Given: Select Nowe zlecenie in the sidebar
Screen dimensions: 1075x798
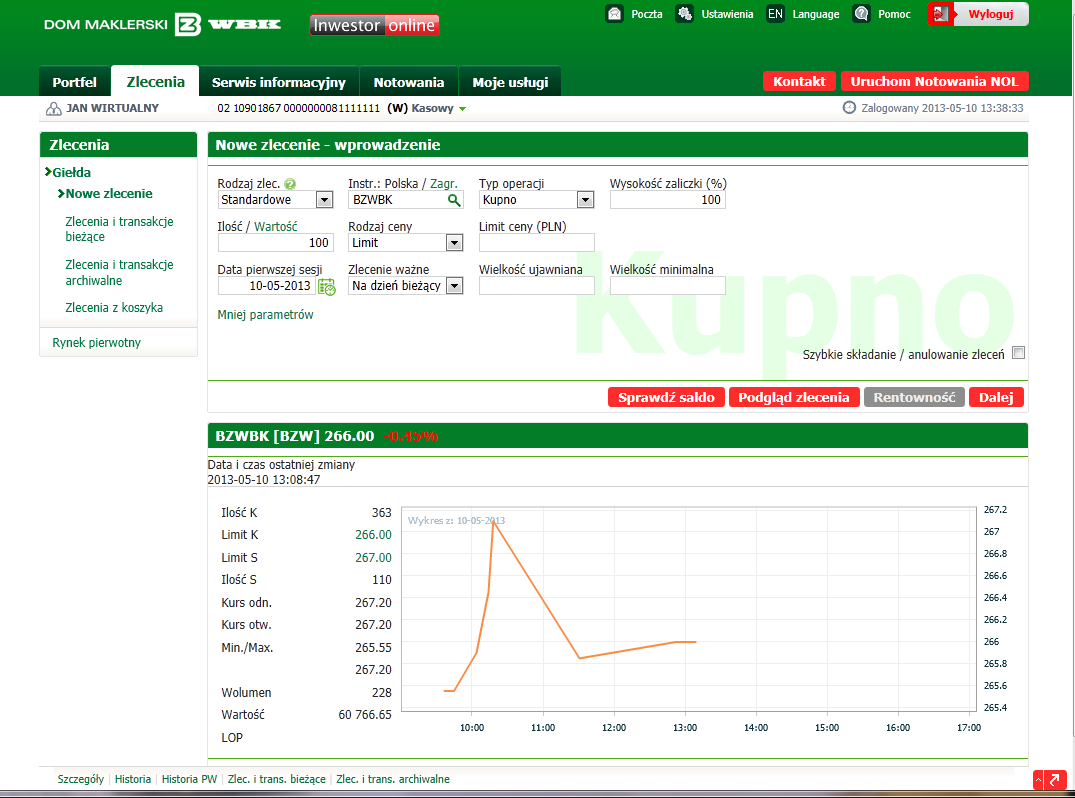Looking at the screenshot, I should click(x=109, y=193).
